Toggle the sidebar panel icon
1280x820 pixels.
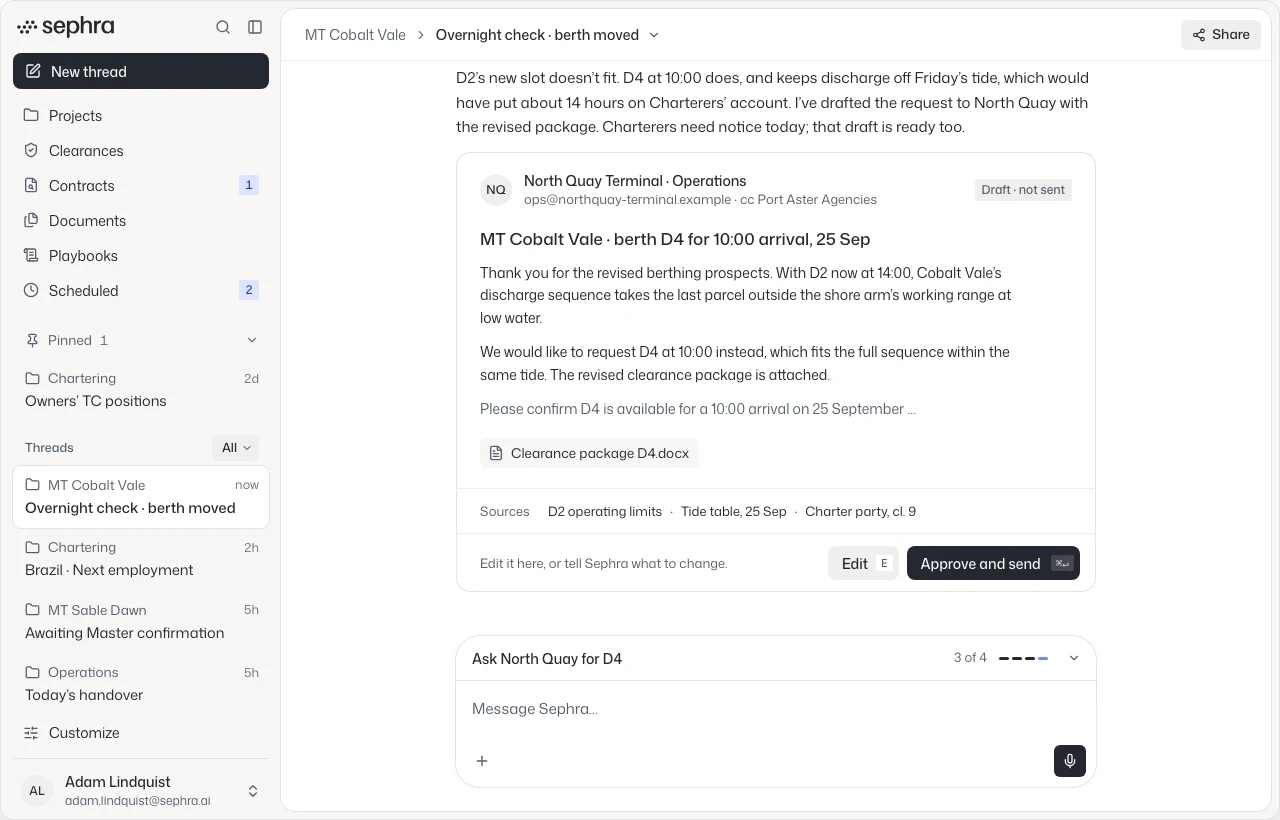[x=255, y=27]
